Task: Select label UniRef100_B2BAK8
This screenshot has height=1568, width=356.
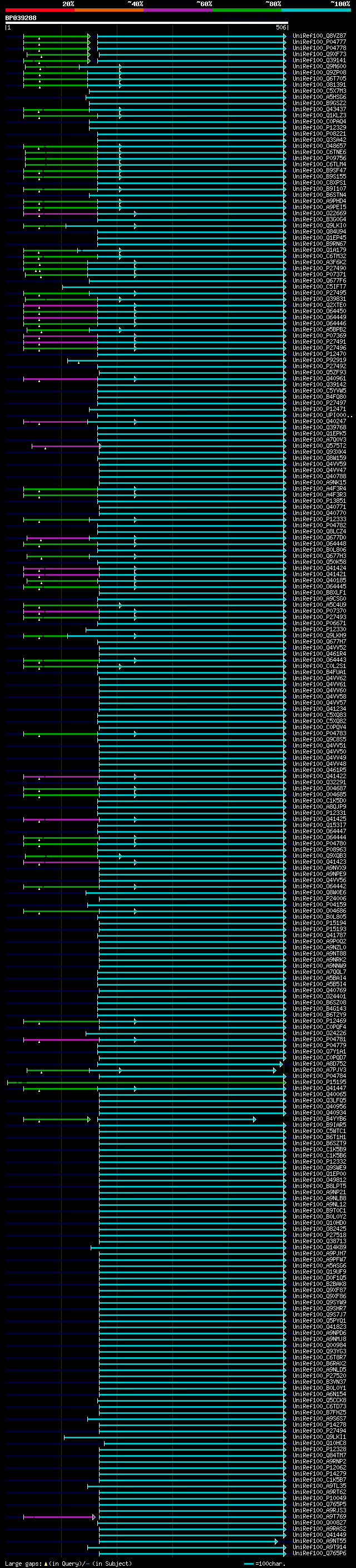Action: click(x=319, y=1284)
